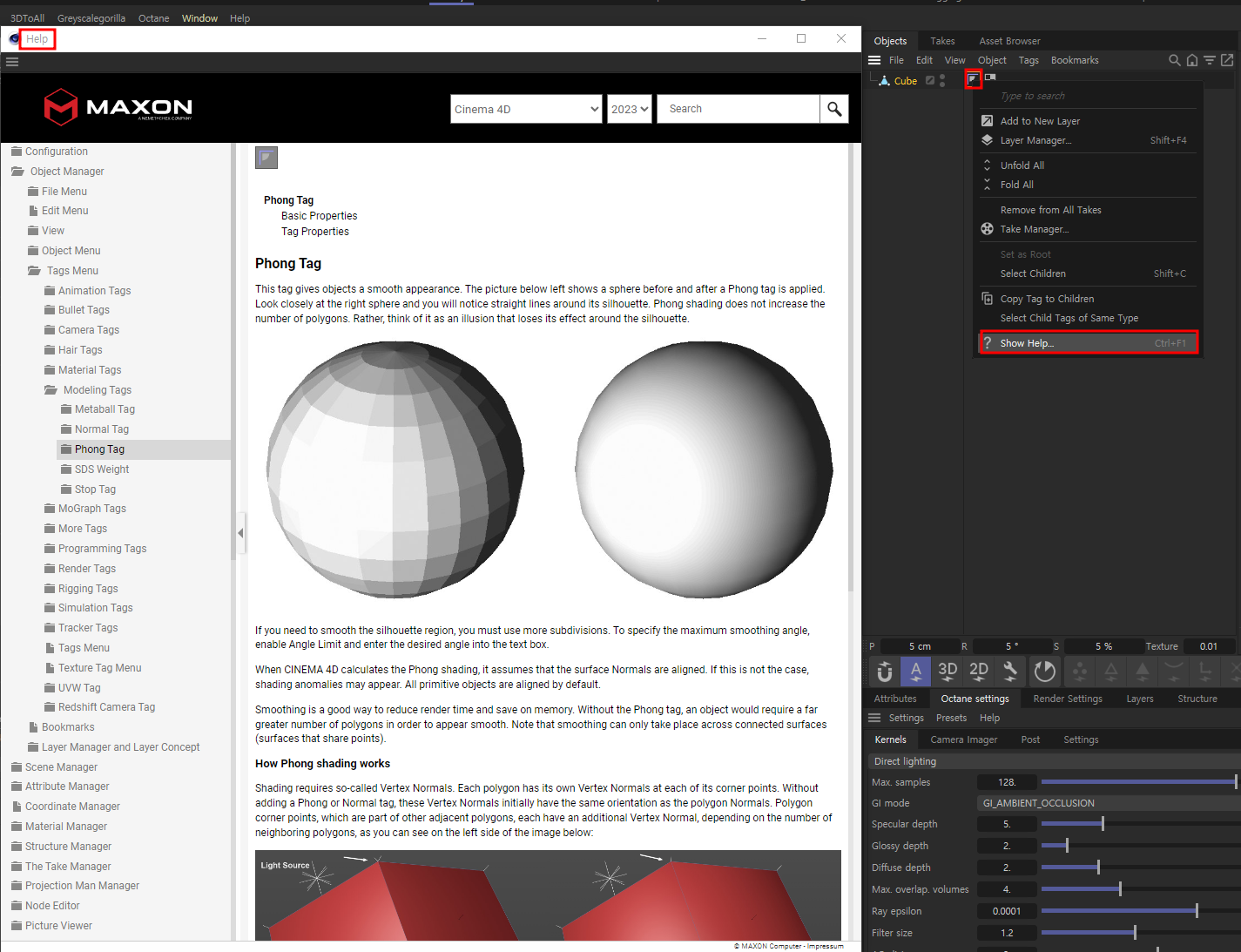Viewport: 1241px width, 952px height.
Task: Open the 2023 version dropdown
Action: (630, 109)
